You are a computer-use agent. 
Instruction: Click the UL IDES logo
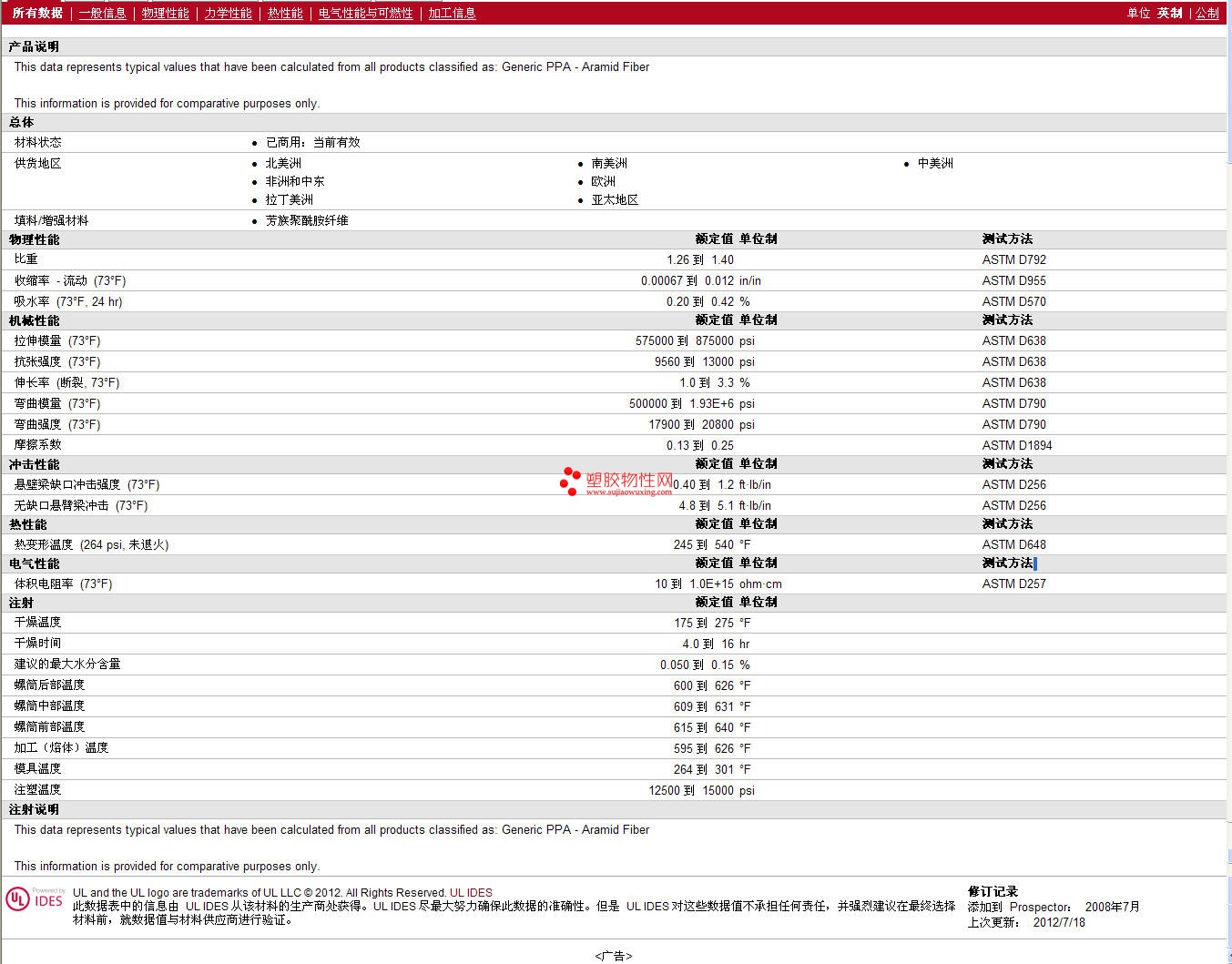click(36, 899)
